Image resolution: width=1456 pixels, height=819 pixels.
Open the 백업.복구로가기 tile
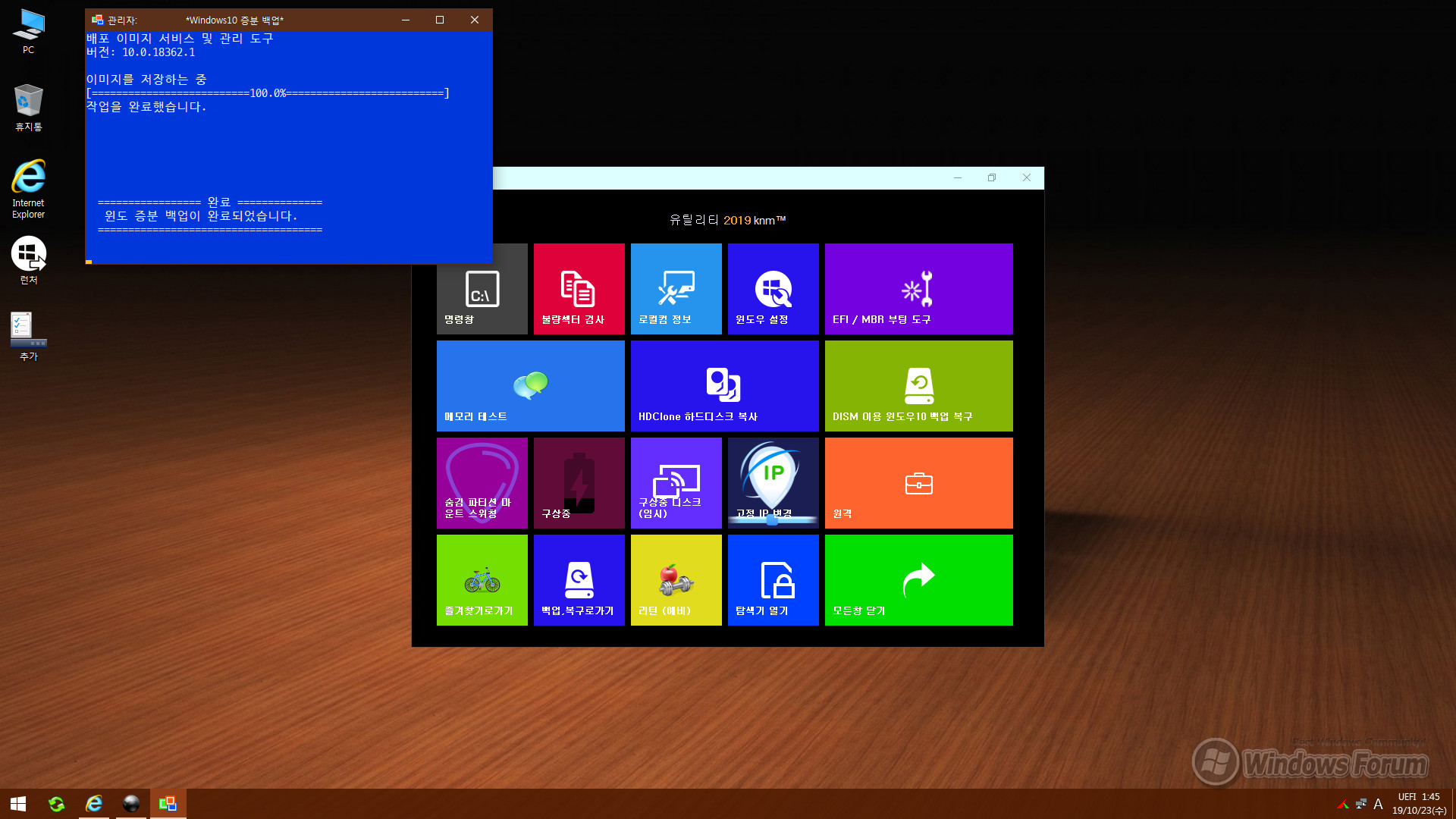click(579, 580)
